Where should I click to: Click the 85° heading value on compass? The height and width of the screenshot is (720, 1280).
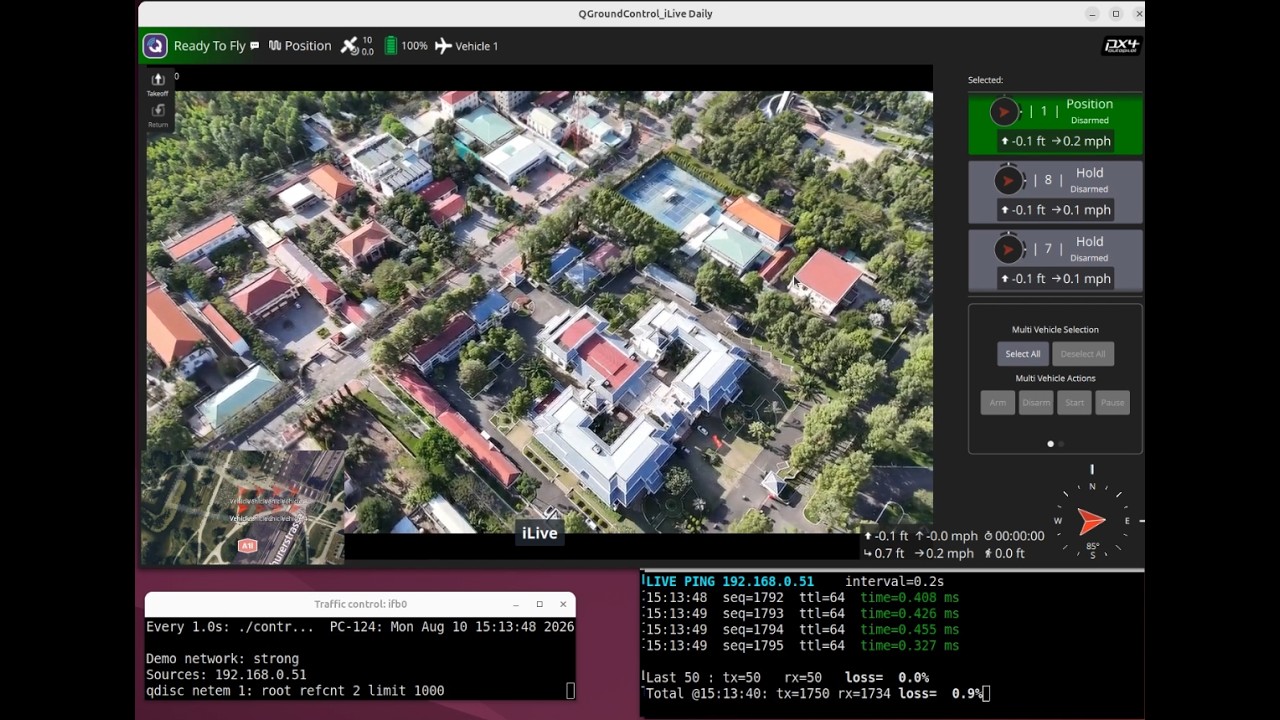[x=1092, y=547]
